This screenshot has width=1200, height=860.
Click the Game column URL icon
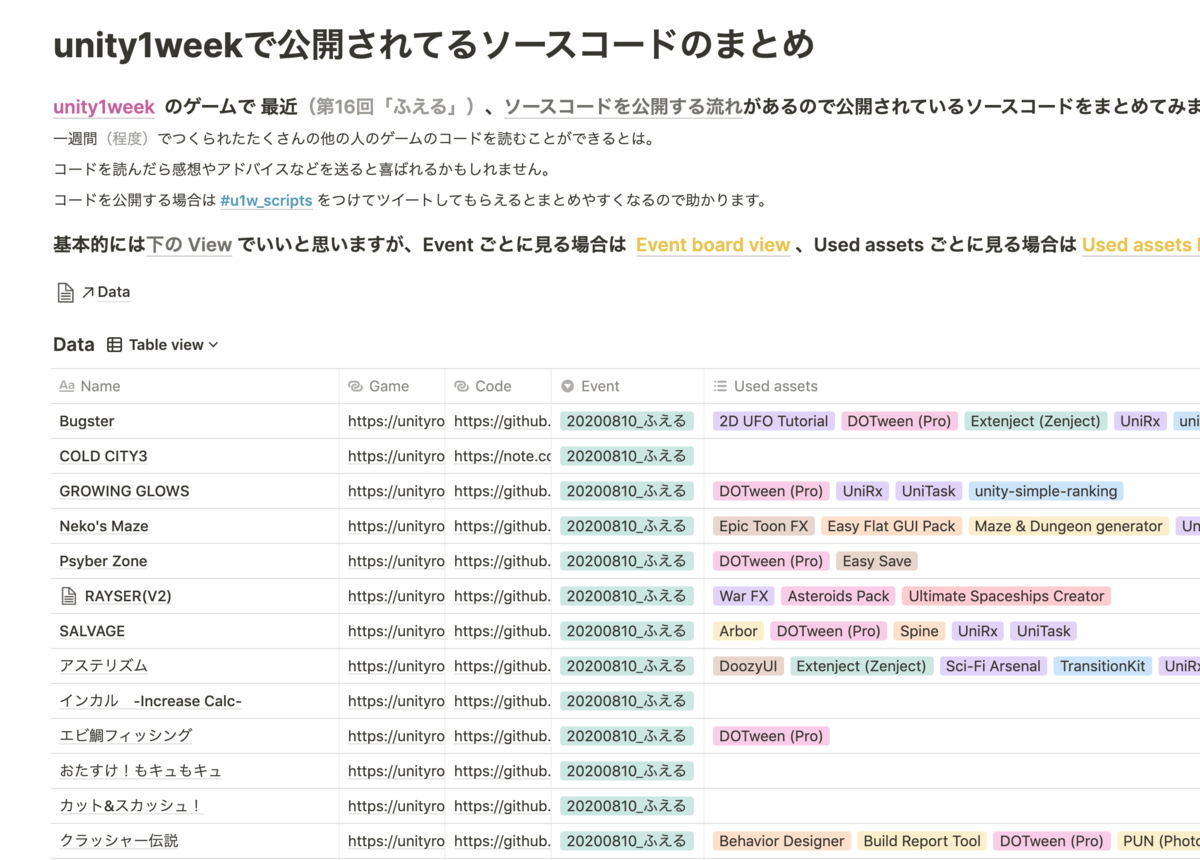tap(355, 386)
